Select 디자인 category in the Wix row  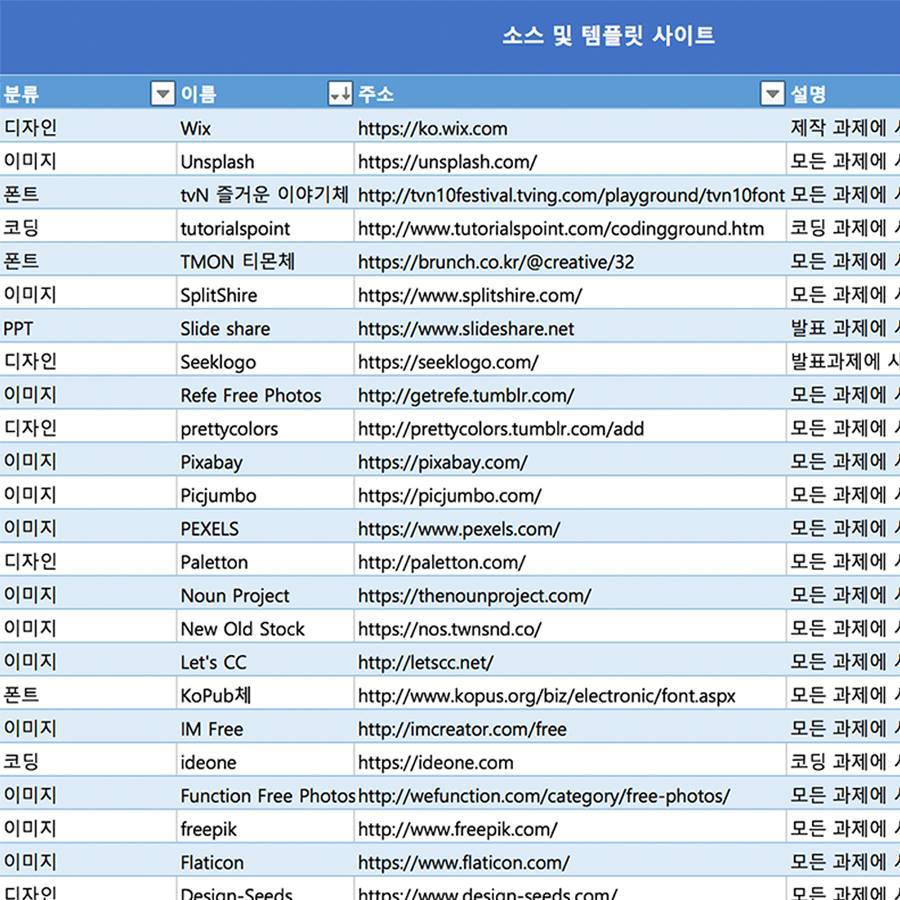[x=88, y=127]
